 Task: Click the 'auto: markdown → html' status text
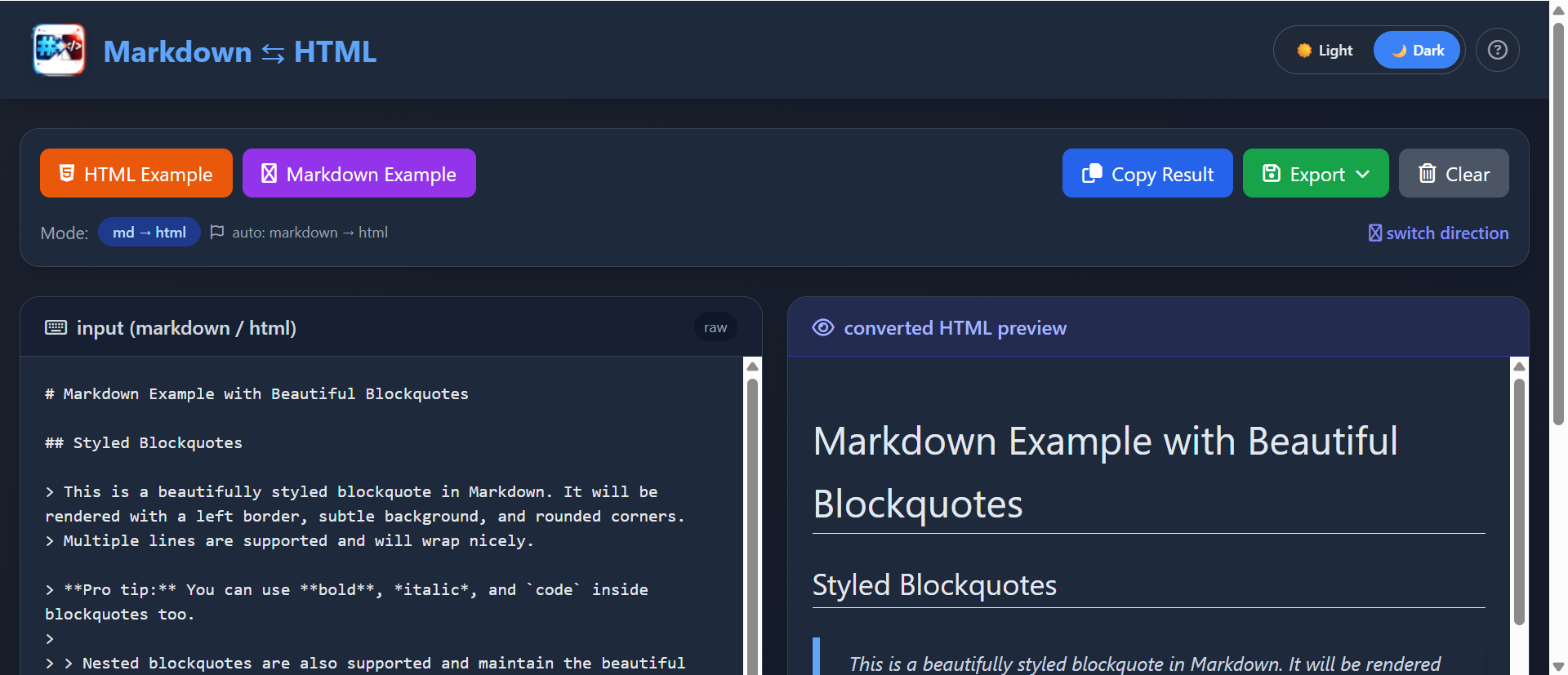tap(310, 232)
